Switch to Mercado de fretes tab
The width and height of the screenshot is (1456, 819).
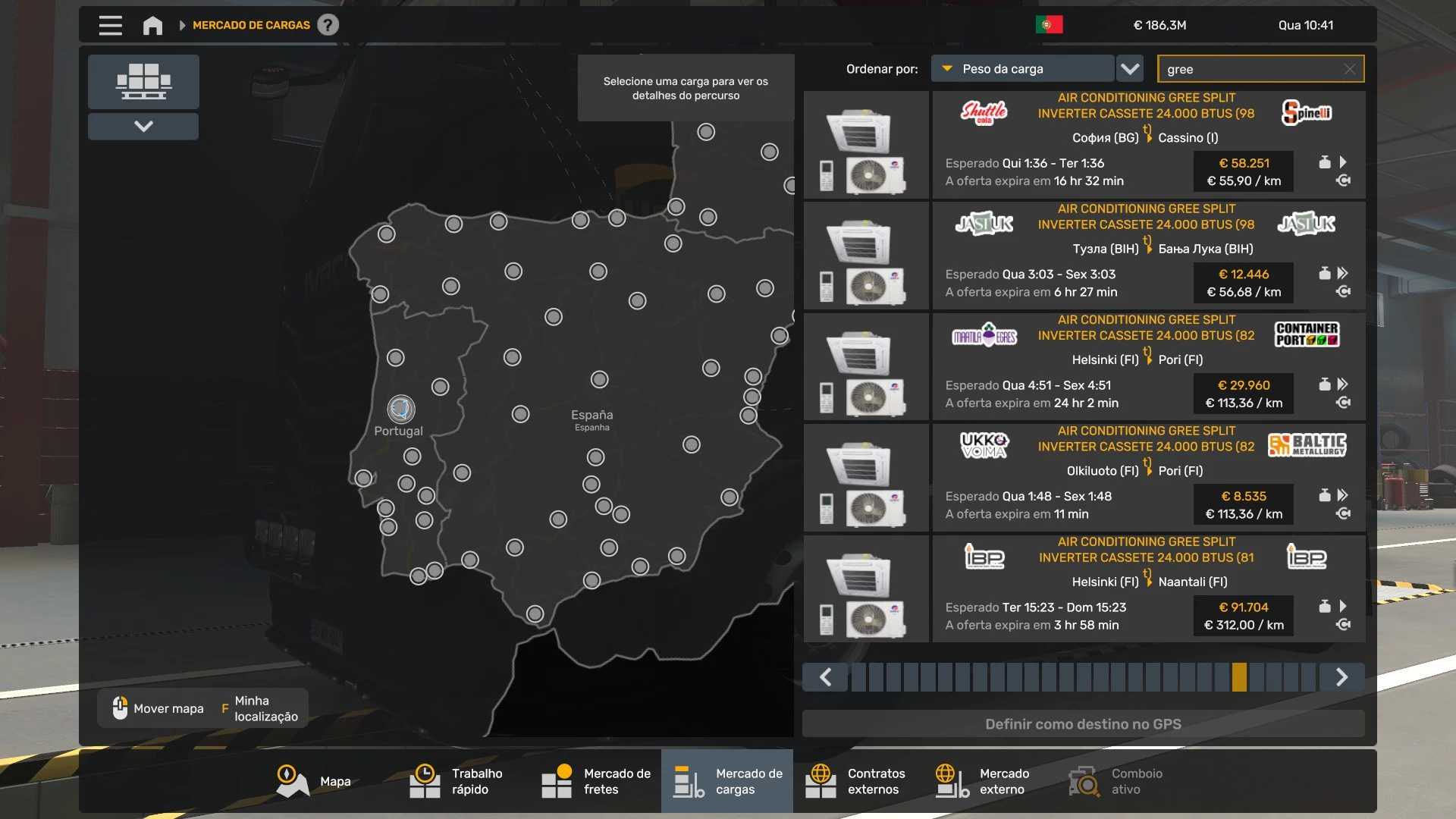(596, 781)
